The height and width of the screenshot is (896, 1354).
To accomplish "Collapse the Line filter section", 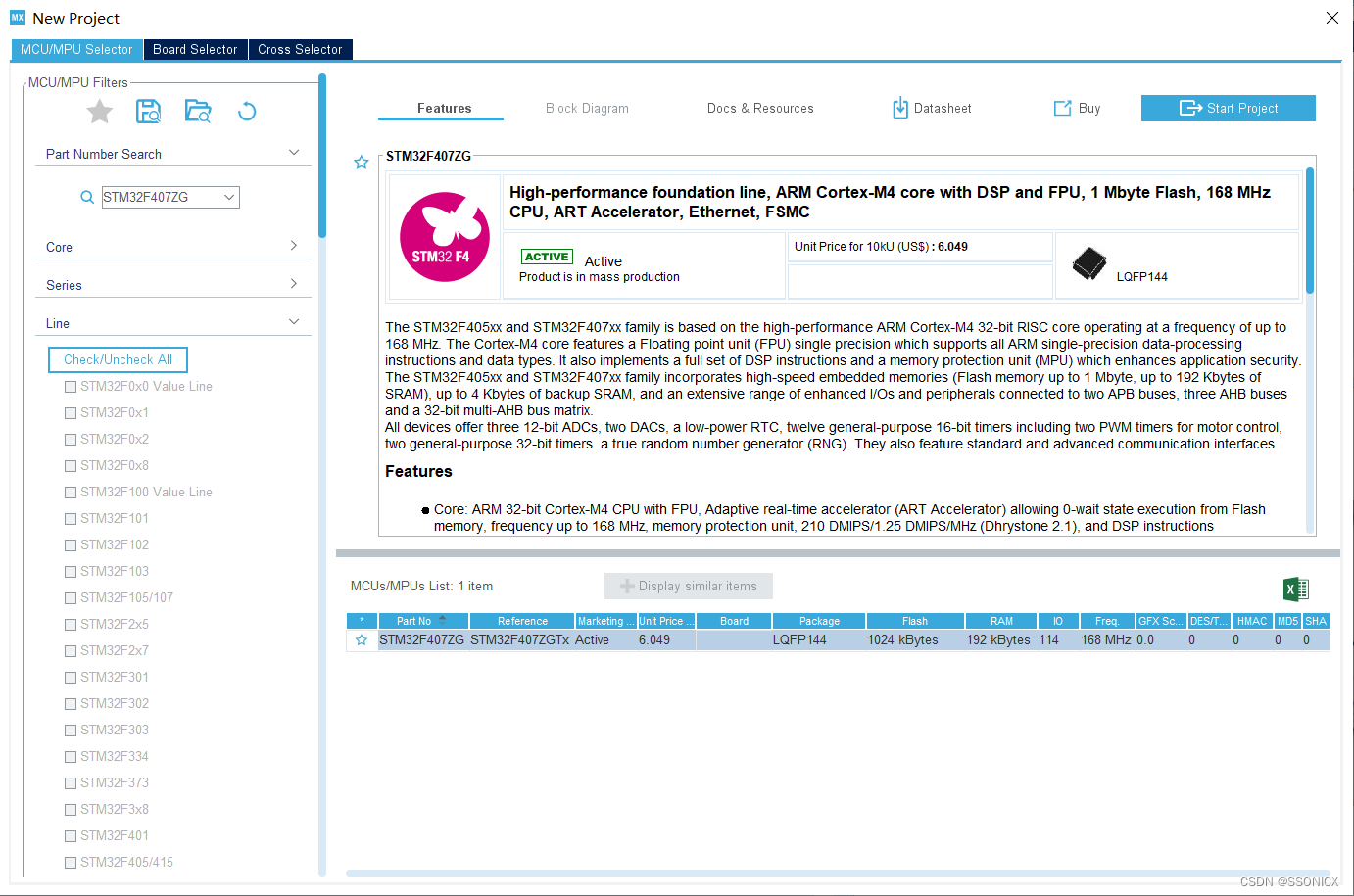I will pyautogui.click(x=294, y=322).
